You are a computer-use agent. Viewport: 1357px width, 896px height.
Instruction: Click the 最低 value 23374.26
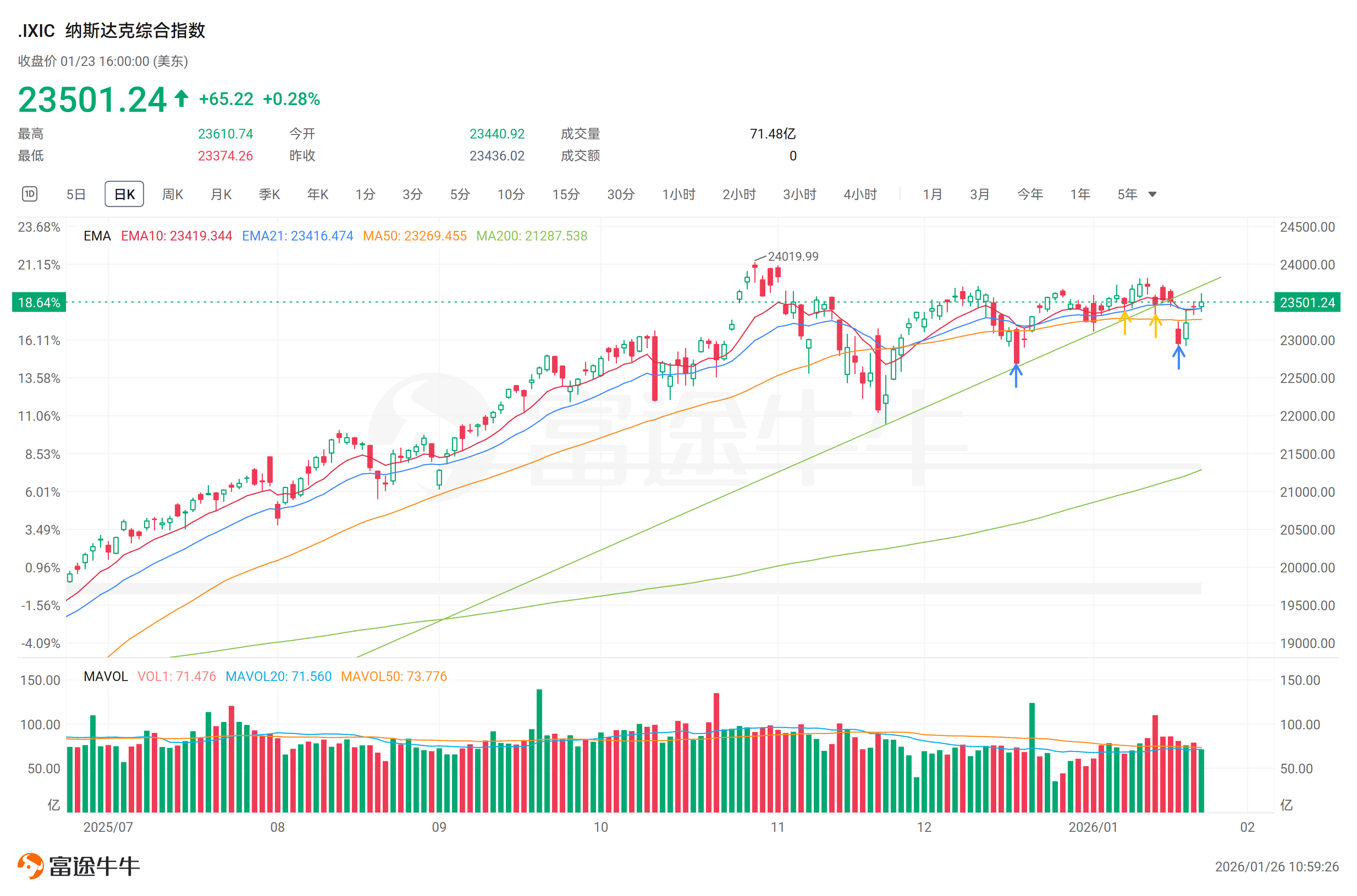[225, 156]
